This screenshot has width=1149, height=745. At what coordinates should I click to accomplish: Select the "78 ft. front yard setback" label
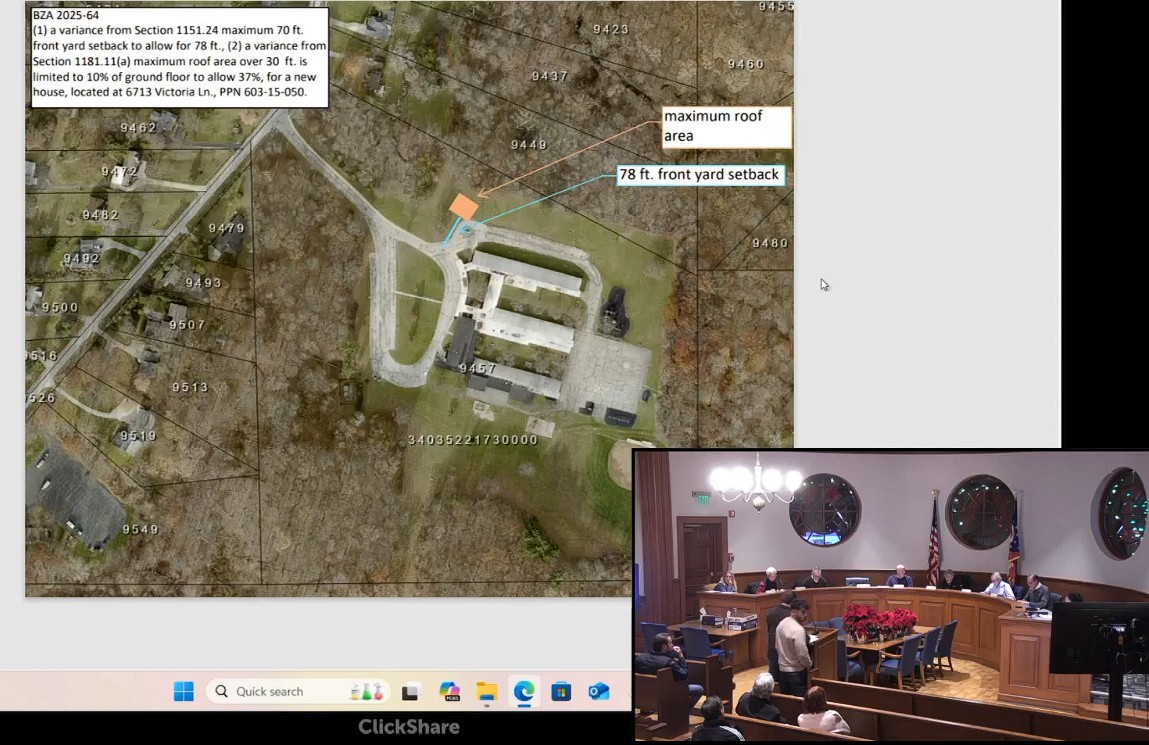pyautogui.click(x=699, y=175)
